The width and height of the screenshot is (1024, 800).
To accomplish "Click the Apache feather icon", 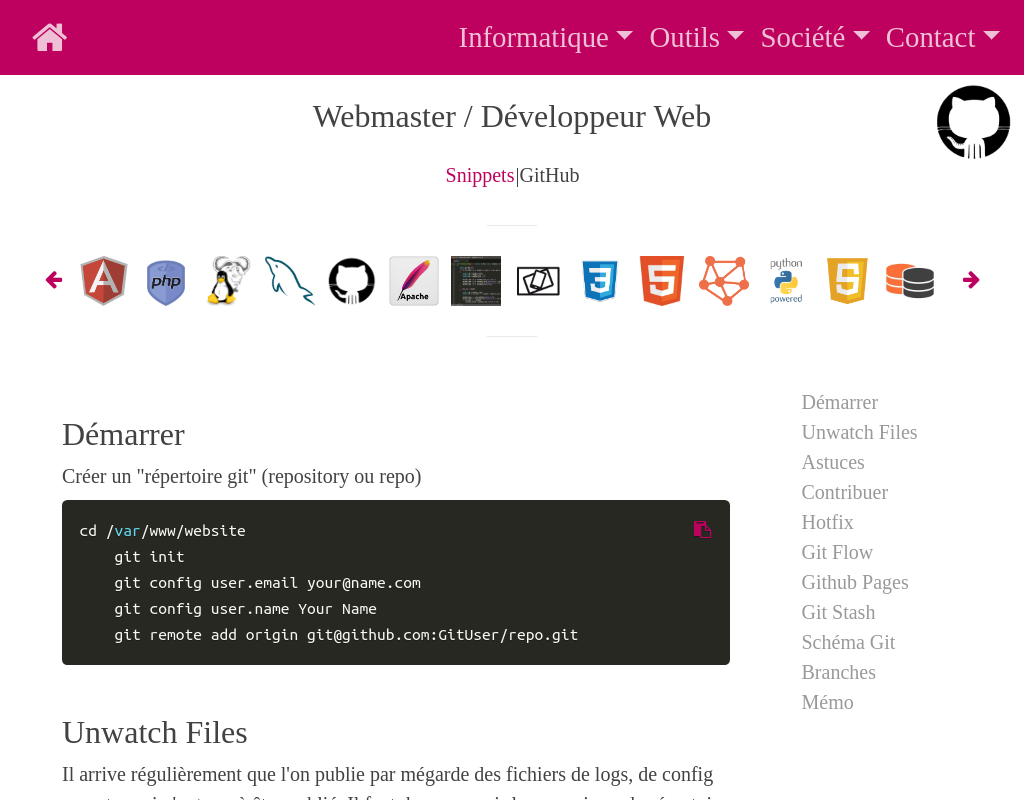I will [413, 281].
